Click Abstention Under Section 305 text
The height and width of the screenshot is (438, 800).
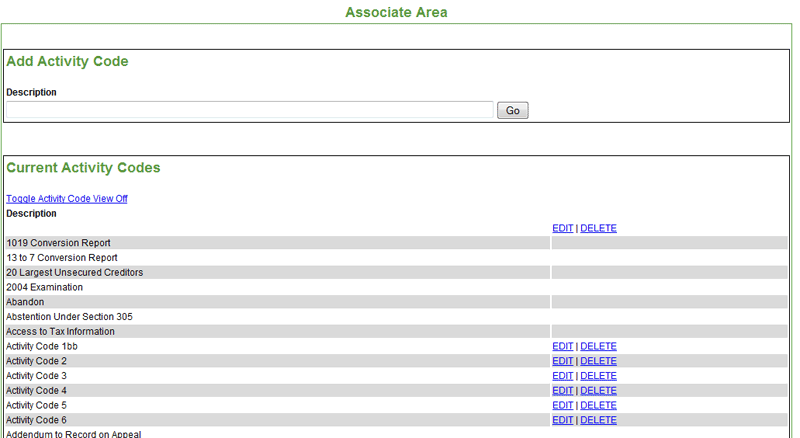click(x=69, y=317)
